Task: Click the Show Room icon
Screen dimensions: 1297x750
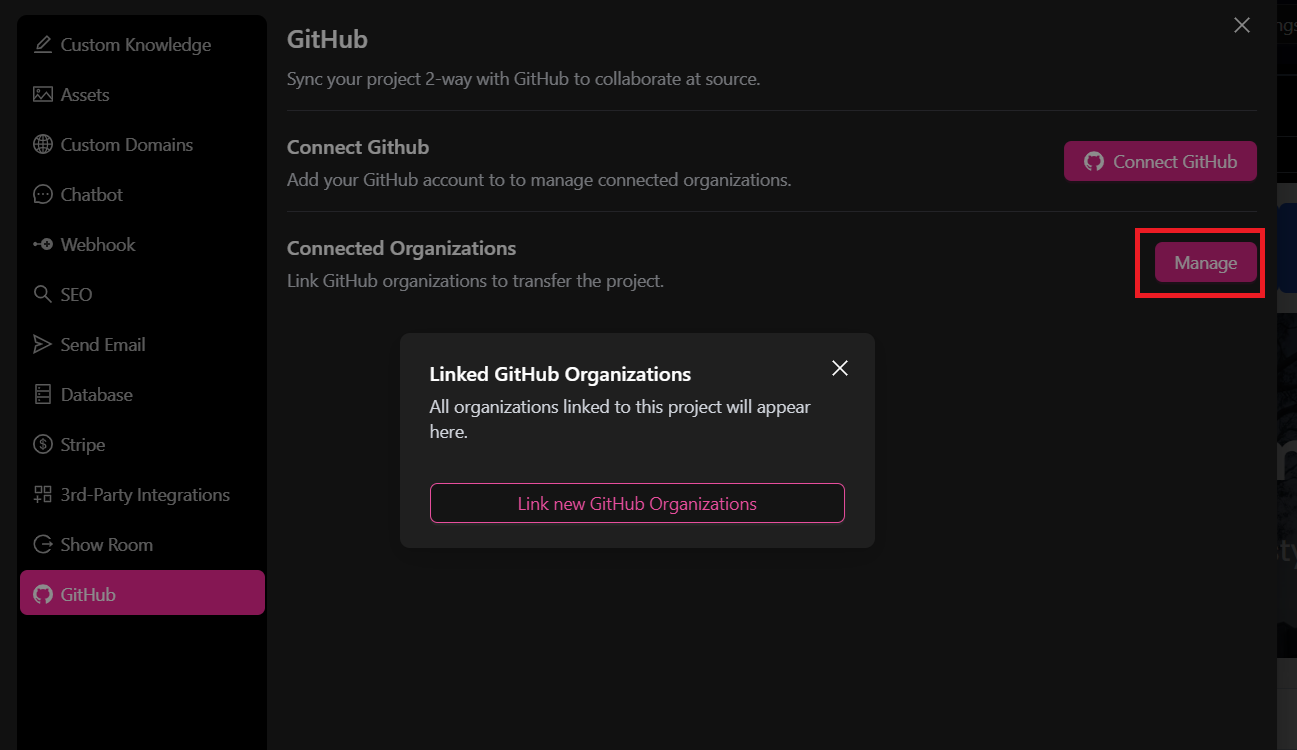Action: (42, 545)
